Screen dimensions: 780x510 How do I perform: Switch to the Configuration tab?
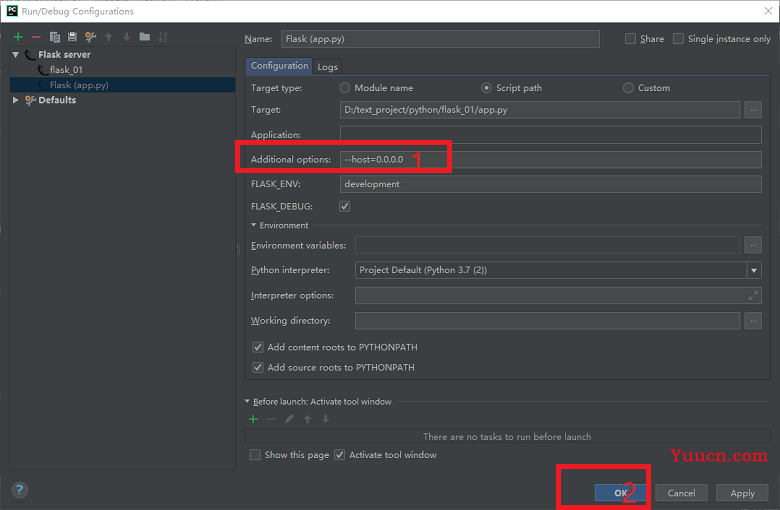tap(279, 66)
